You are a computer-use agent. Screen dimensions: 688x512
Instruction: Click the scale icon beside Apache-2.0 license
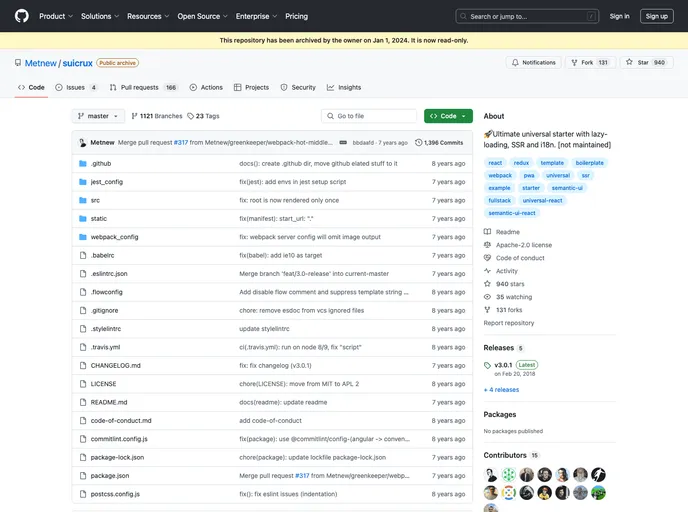(x=487, y=245)
